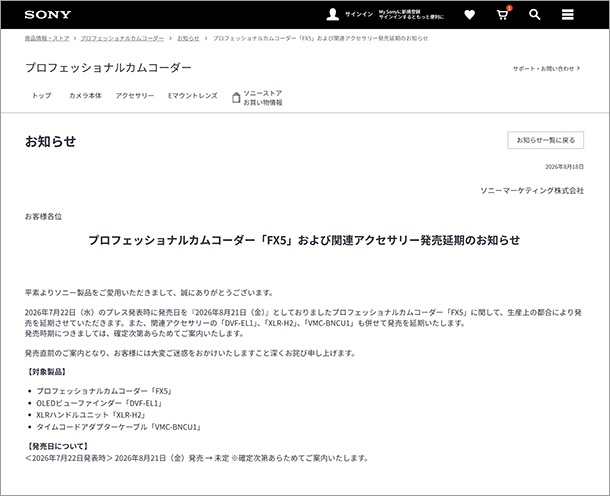Click list item タイムコードアダプターケーブル「VMC-BNCU1」

[x=119, y=427]
